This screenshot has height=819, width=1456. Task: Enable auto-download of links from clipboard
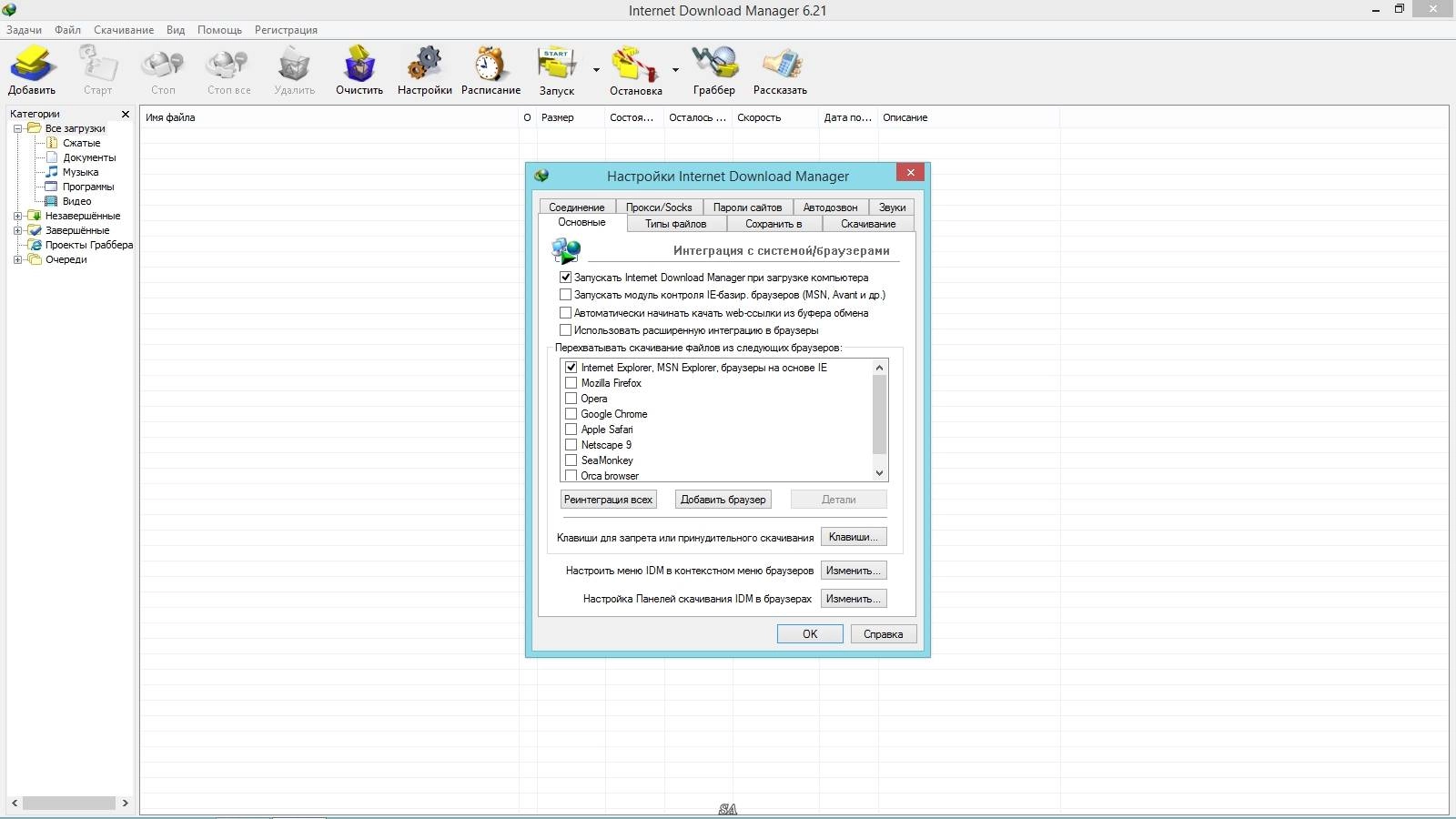click(x=565, y=313)
